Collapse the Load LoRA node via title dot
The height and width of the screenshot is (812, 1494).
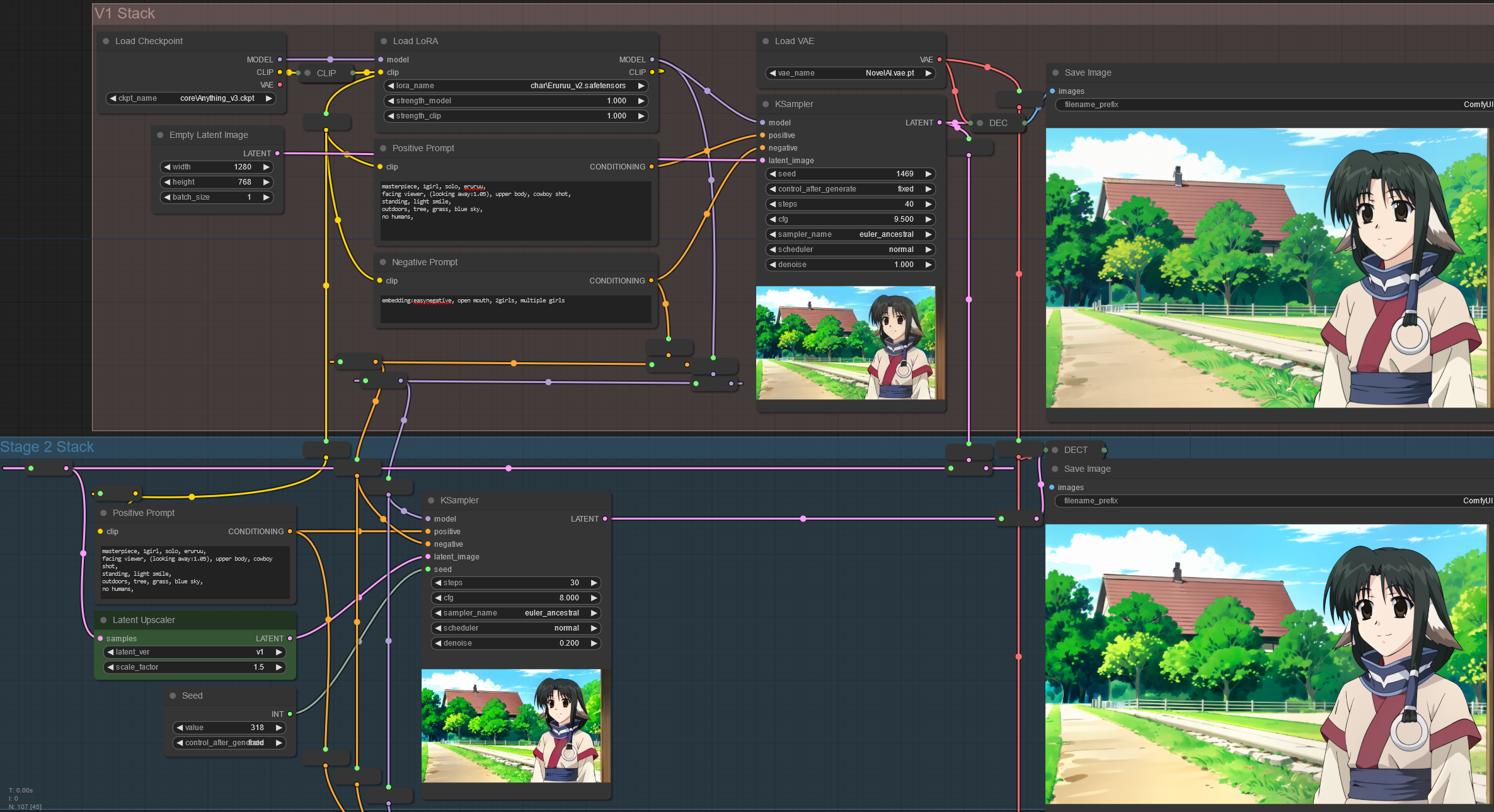384,41
